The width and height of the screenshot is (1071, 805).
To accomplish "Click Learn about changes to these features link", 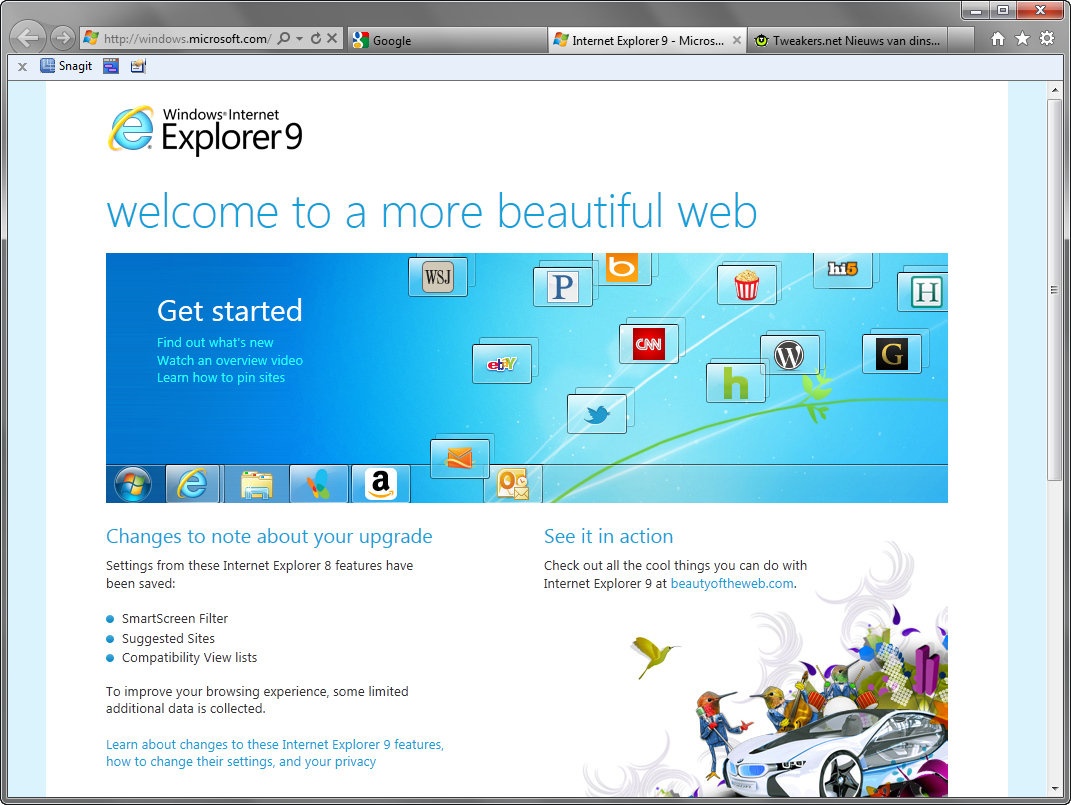I will pyautogui.click(x=275, y=753).
